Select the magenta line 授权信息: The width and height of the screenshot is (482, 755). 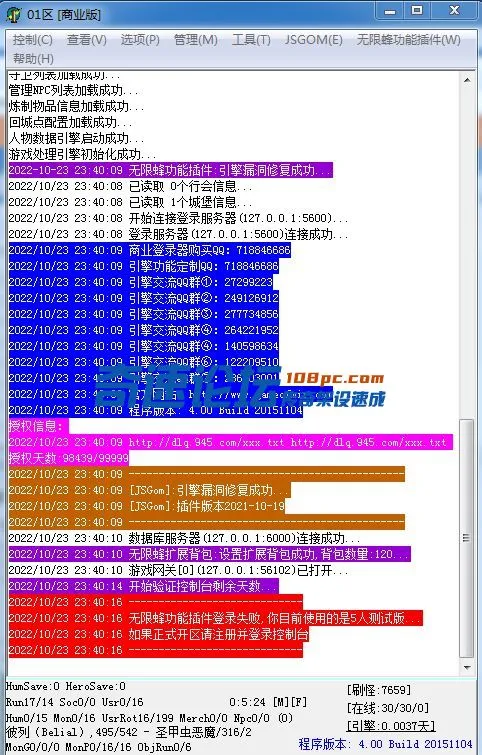click(x=39, y=426)
